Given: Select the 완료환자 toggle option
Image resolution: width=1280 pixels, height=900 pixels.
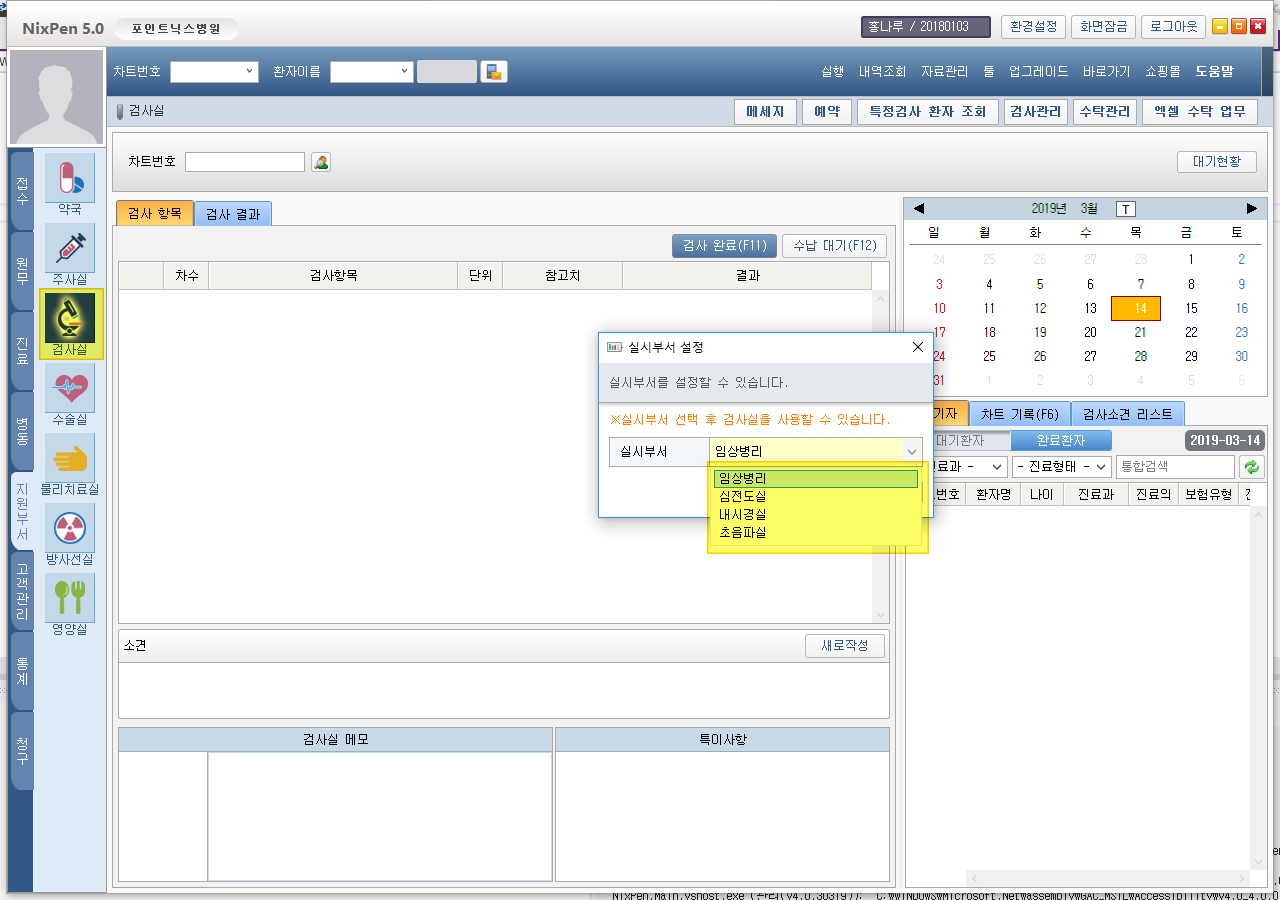Looking at the screenshot, I should click(x=1061, y=440).
